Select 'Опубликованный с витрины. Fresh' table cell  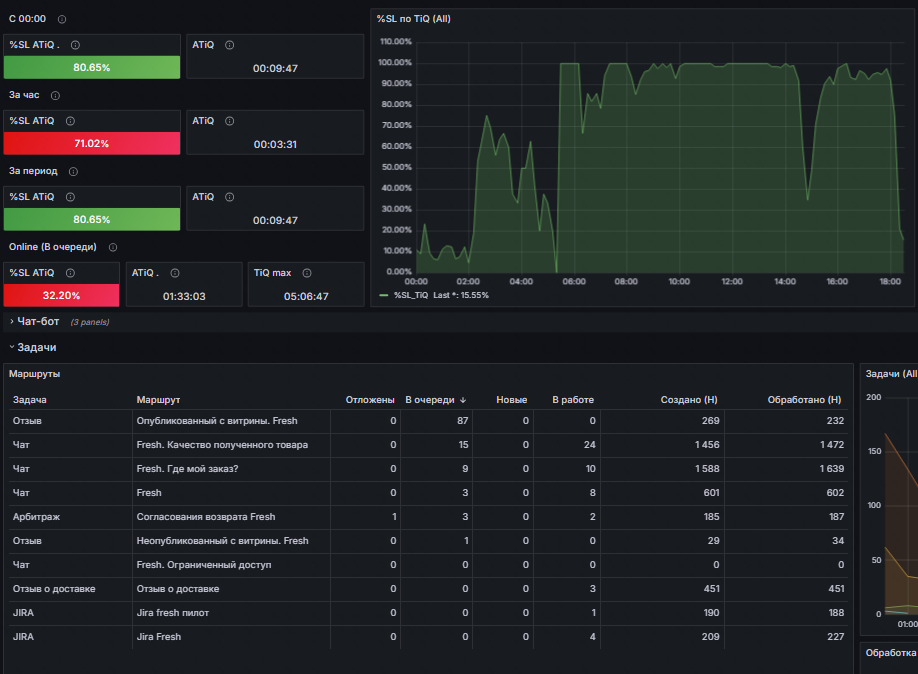click(217, 421)
